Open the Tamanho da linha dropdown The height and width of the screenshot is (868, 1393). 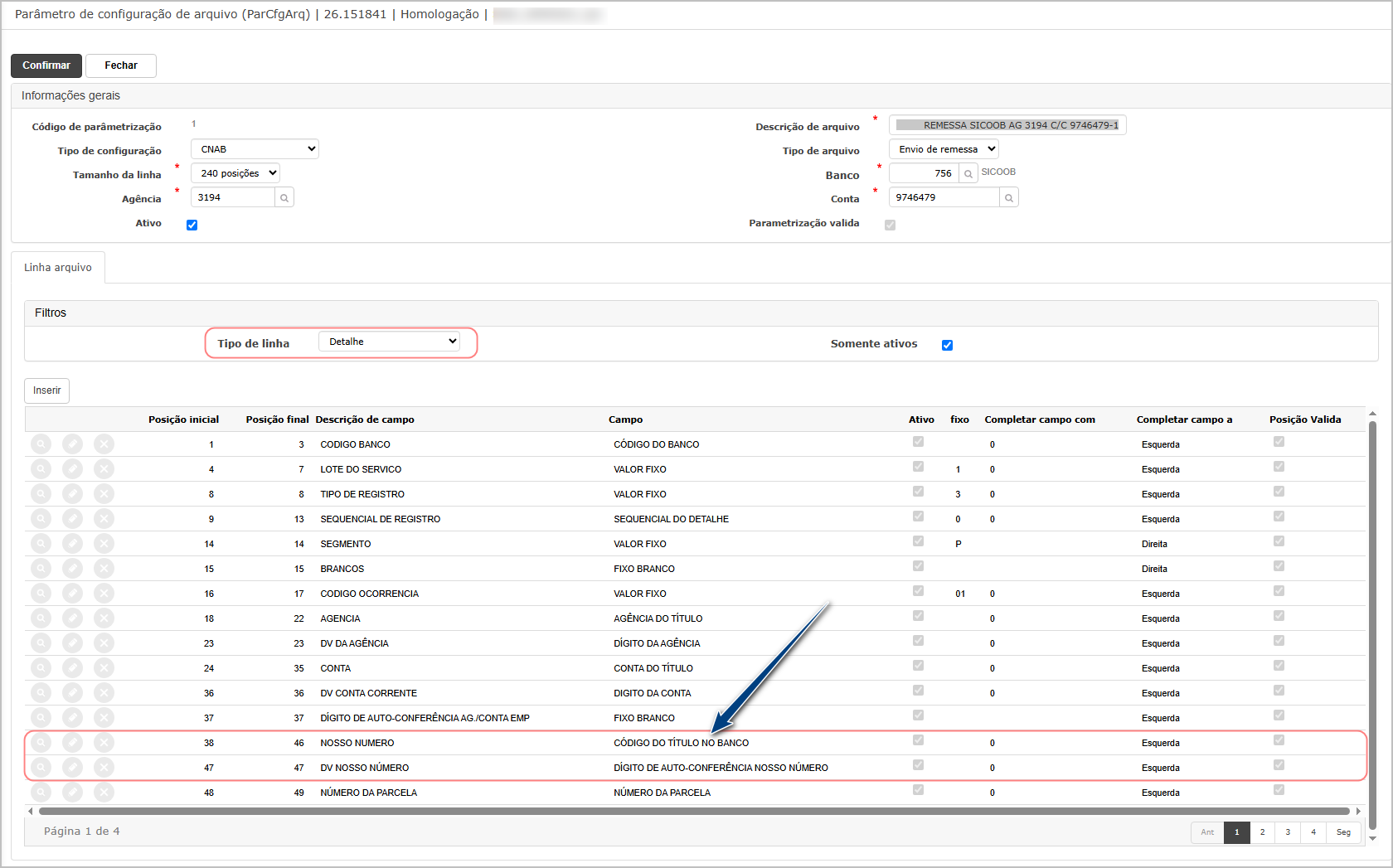(x=235, y=173)
